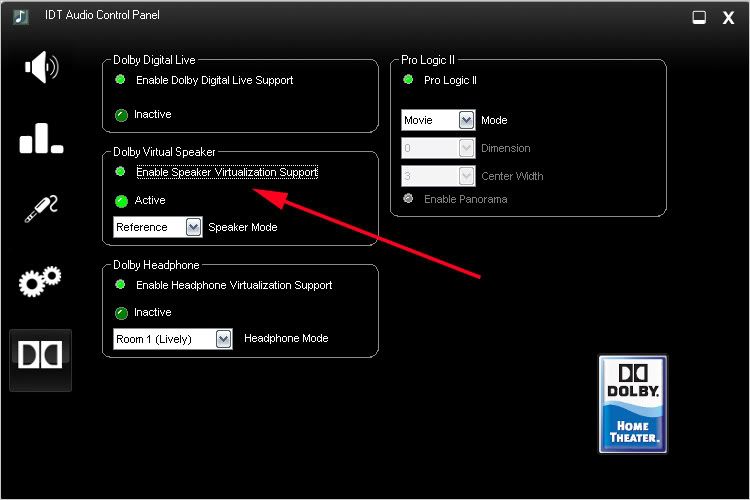This screenshot has width=750, height=500.
Task: Open the speaker volume section
Action: [x=42, y=67]
